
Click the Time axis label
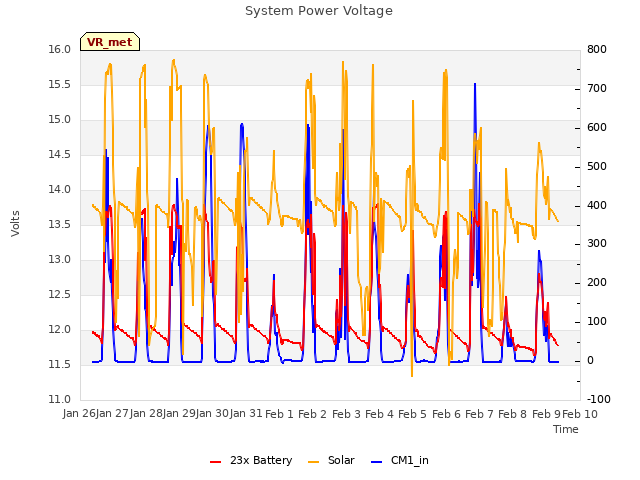pos(566,429)
